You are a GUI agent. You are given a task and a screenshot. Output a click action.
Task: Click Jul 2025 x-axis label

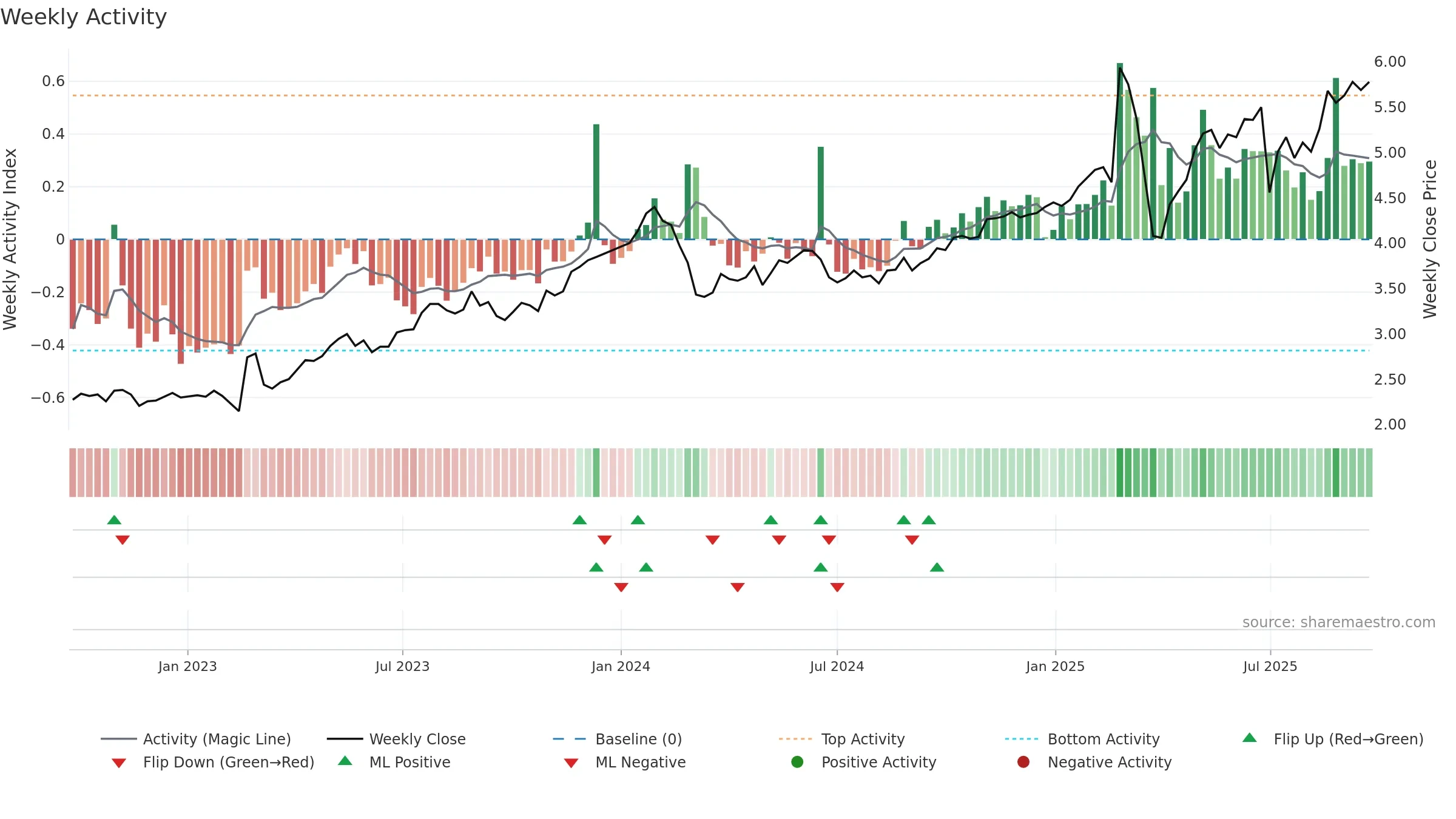1270,666
